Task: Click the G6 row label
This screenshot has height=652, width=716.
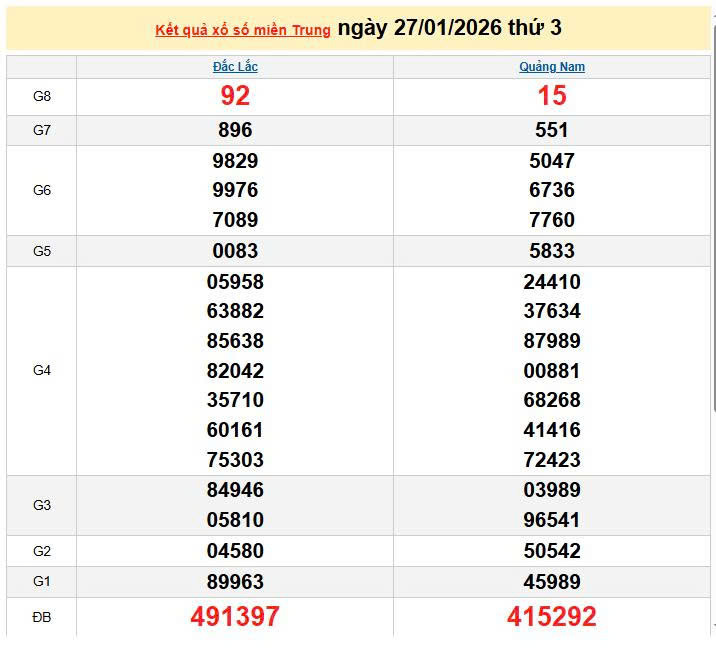Action: point(42,190)
